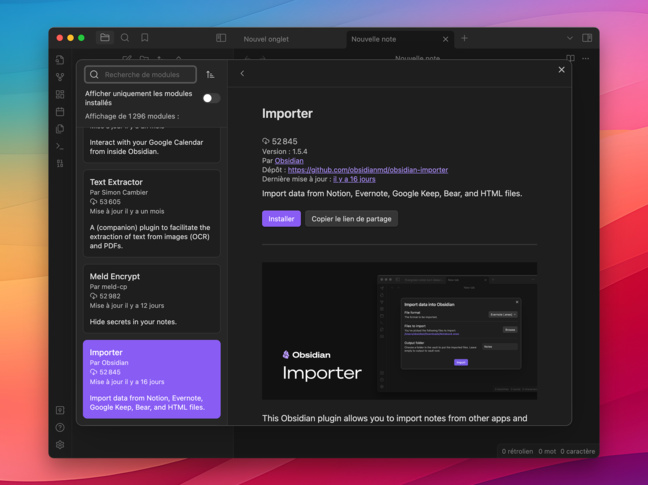
Task: Click the 0 caractère status entry
Action: [578, 452]
